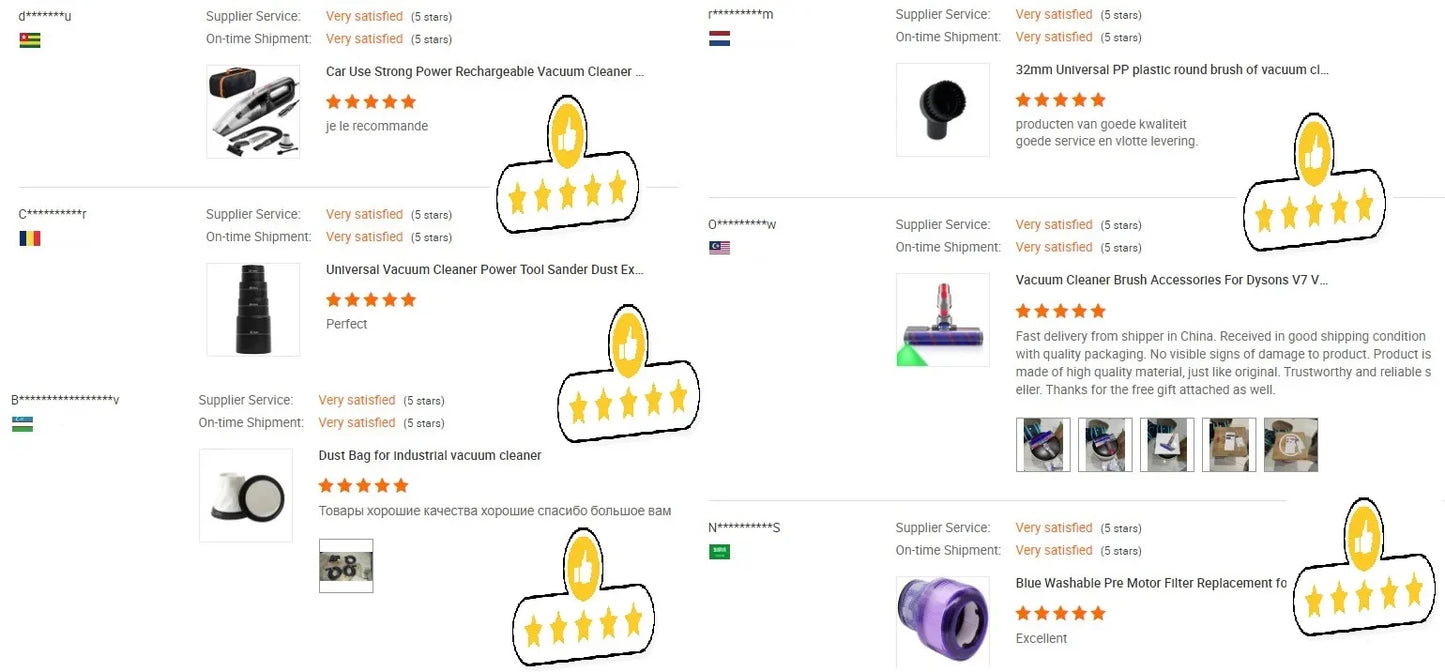The height and width of the screenshot is (672, 1445).
Task: Click Very satisfied next to Supplier Service for N********S
Action: [x=1053, y=527]
